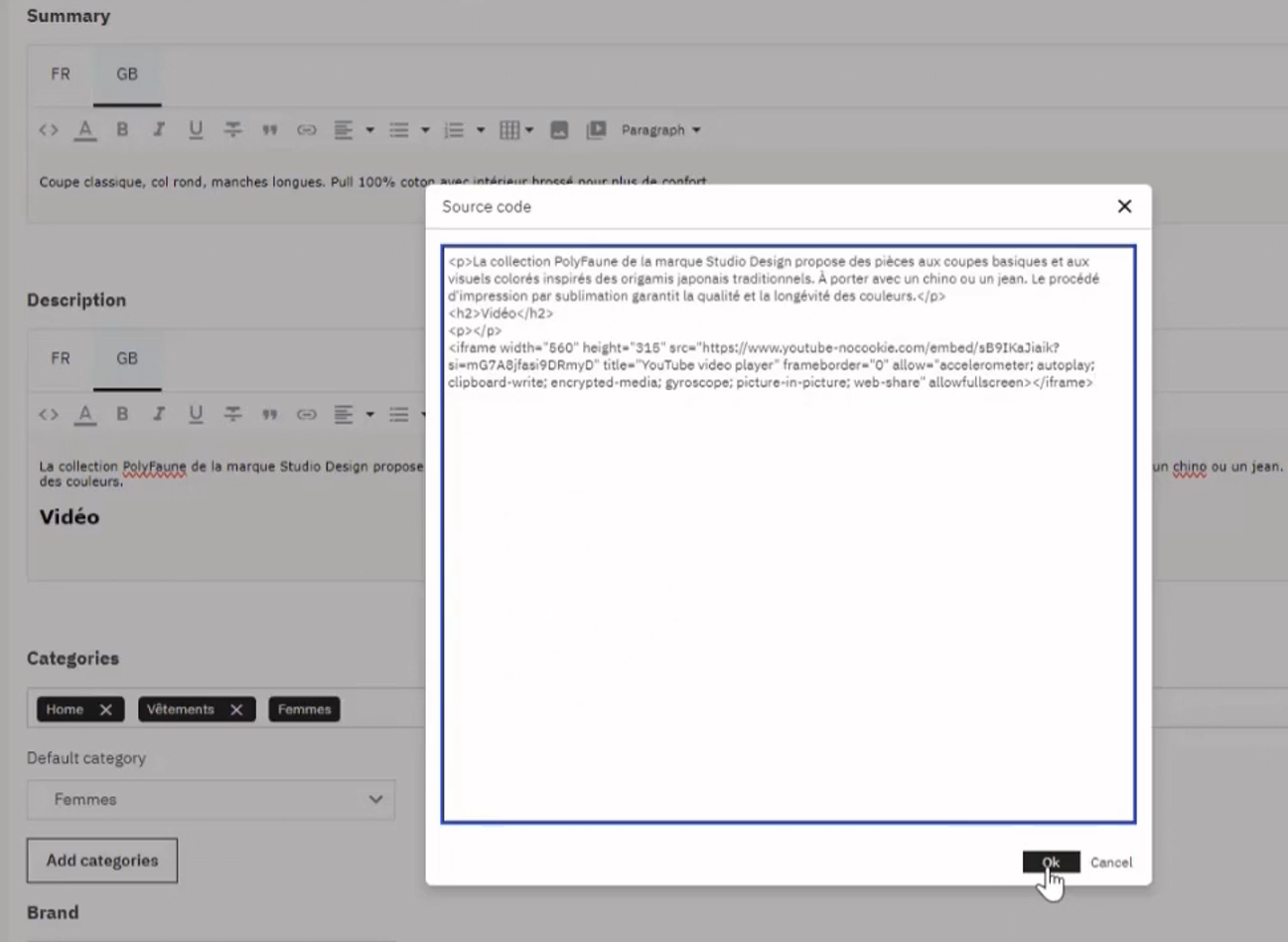Insert image using the Summary toolbar icon

point(559,130)
